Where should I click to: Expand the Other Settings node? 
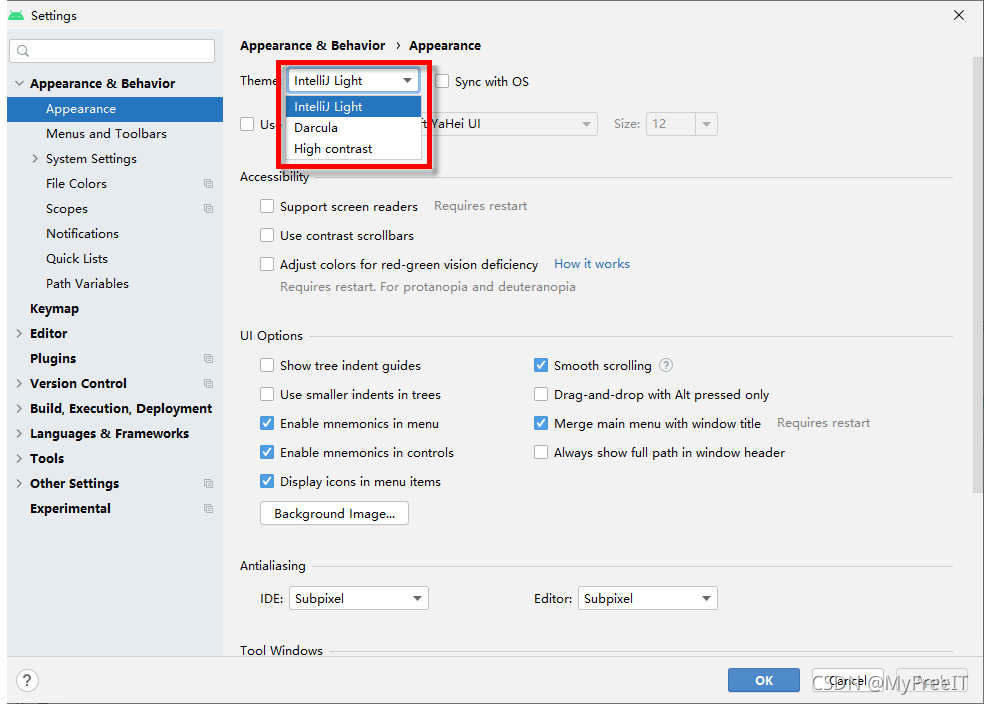pyautogui.click(x=19, y=483)
